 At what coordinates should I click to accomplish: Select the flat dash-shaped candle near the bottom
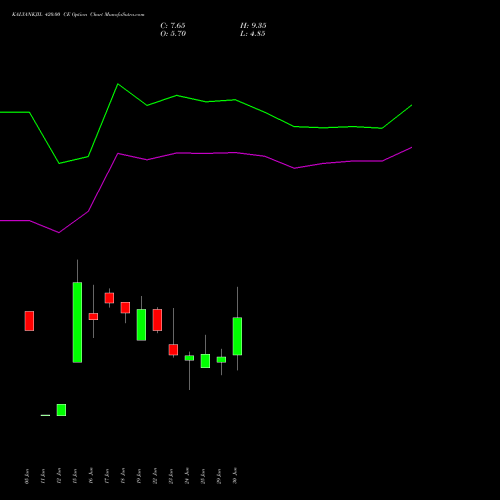coord(45,415)
